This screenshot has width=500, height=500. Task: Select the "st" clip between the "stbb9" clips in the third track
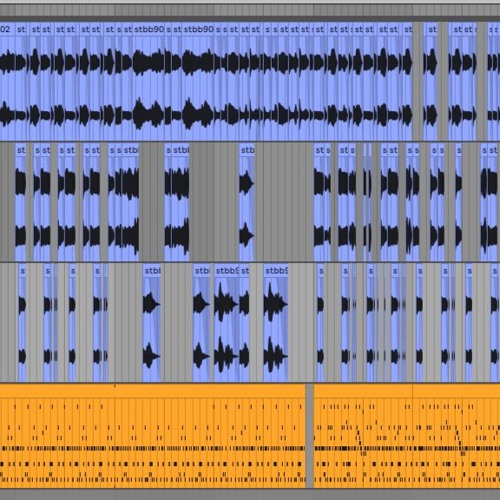click(x=244, y=323)
